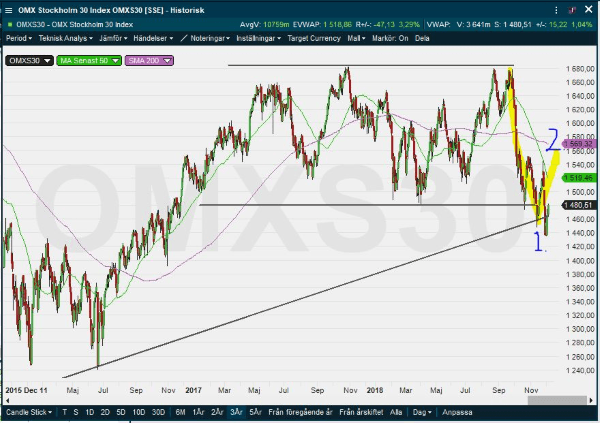
Task: Click the green 1 519,46 MA price label
Action: coord(579,178)
